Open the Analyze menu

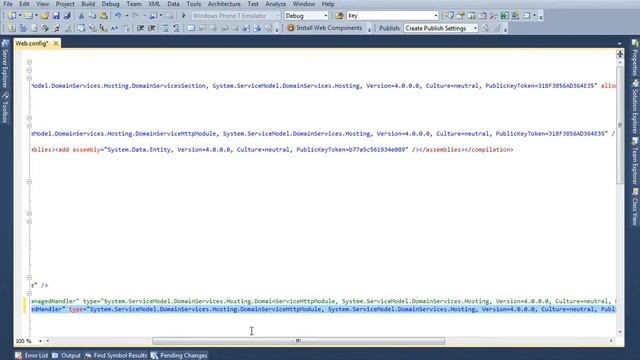click(276, 4)
